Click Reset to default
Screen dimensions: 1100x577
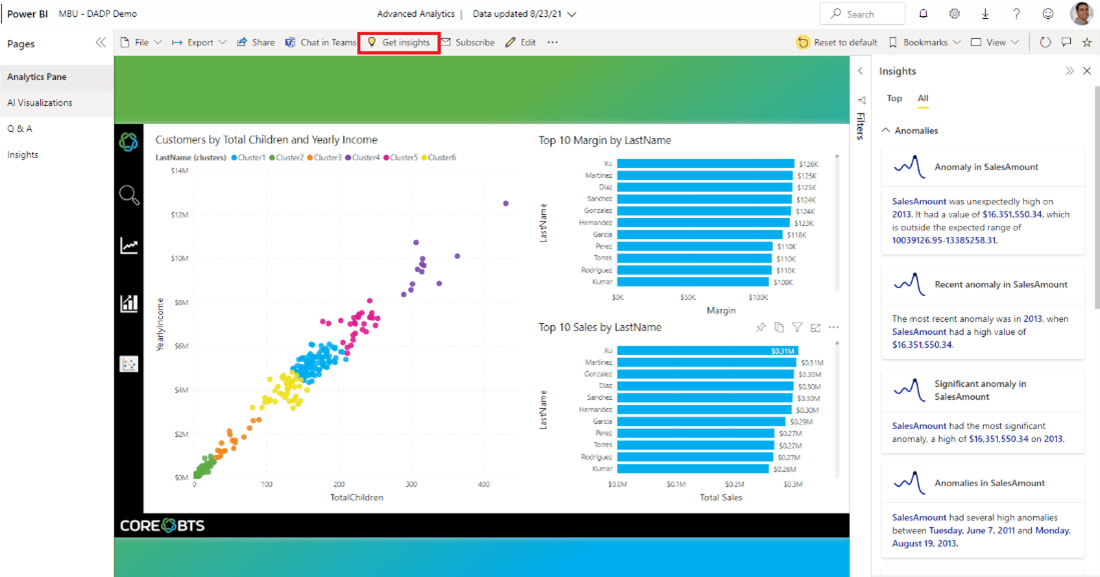(x=837, y=43)
